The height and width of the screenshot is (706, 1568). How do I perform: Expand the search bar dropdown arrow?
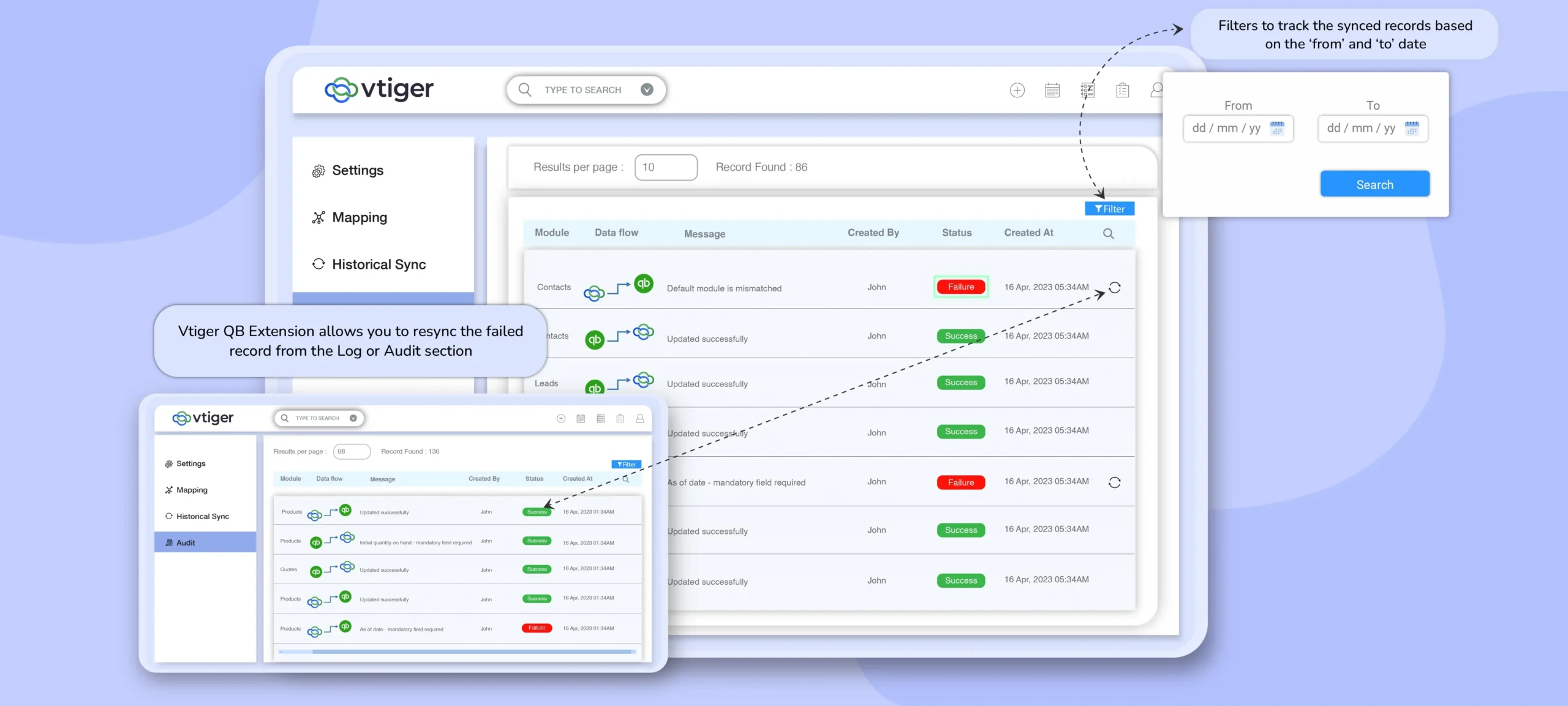point(647,90)
